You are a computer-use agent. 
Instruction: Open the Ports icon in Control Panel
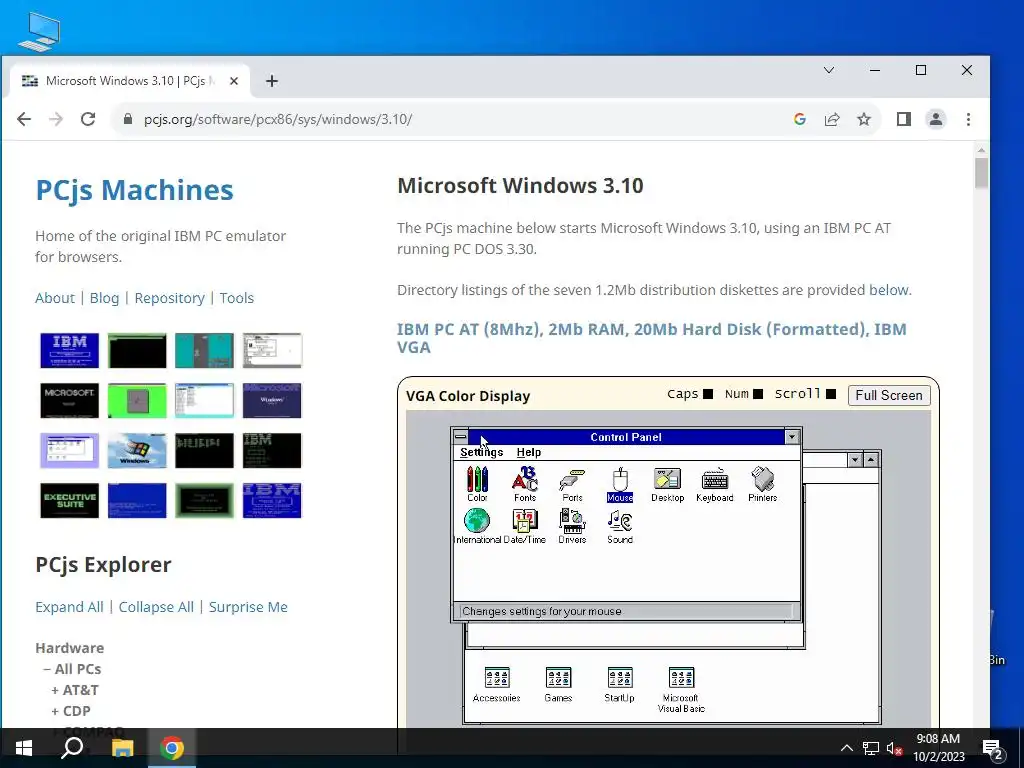[572, 484]
